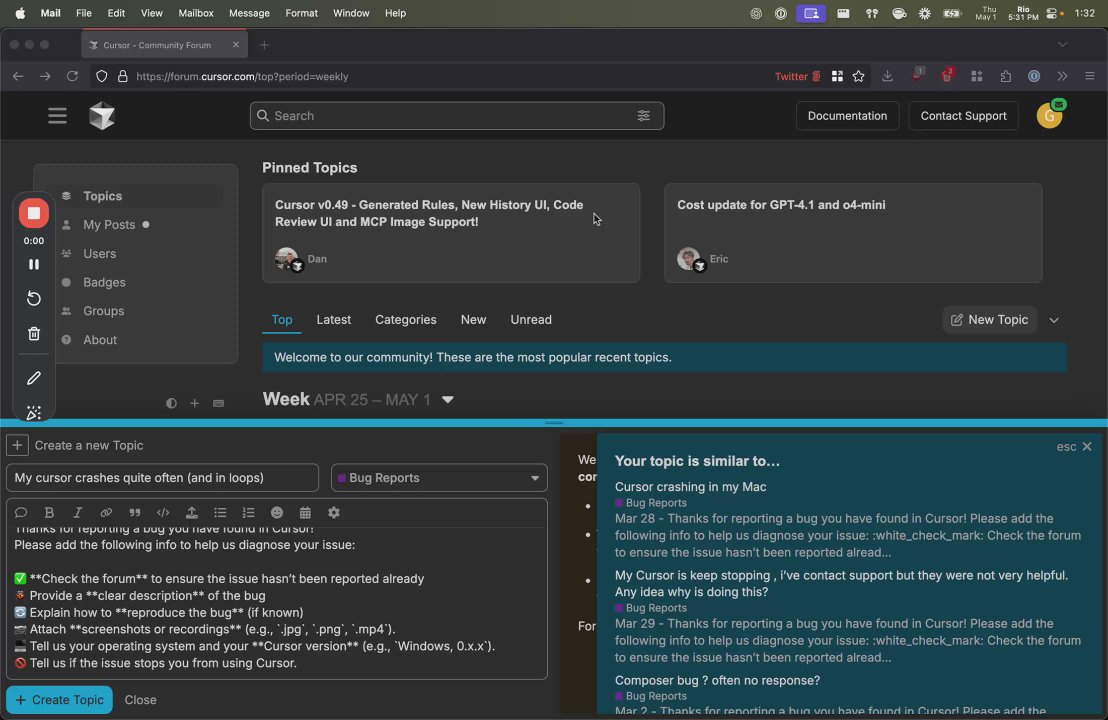Open the forum hamburger sidebar menu
This screenshot has width=1108, height=720.
[x=57, y=115]
